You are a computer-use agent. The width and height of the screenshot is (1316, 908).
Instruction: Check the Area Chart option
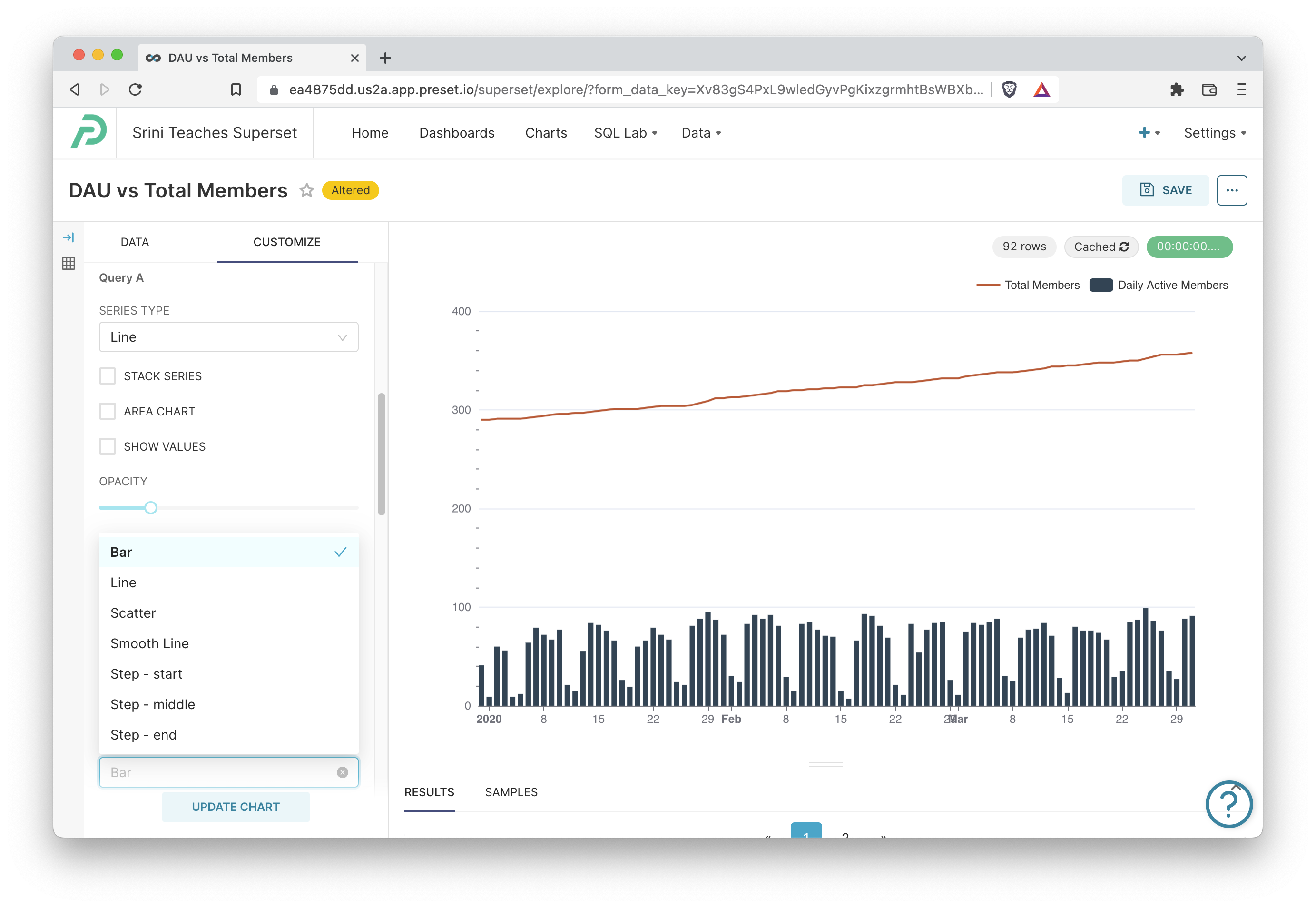coord(108,411)
